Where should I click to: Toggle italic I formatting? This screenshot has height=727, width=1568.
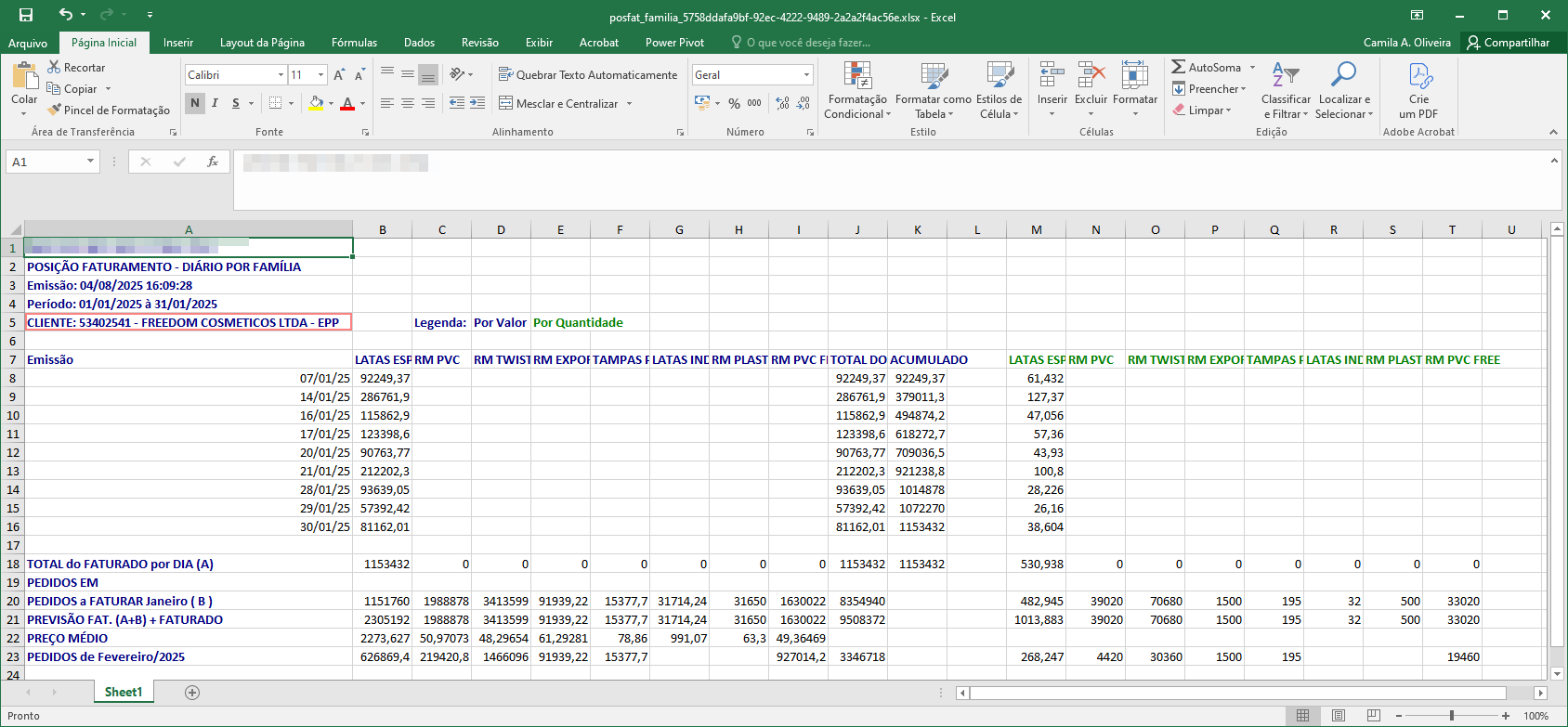216,103
